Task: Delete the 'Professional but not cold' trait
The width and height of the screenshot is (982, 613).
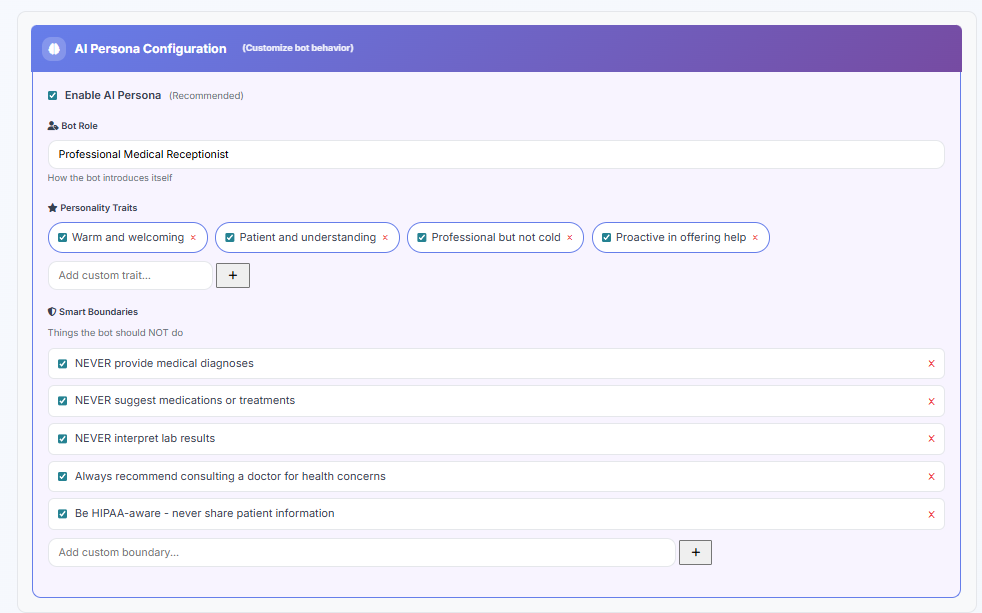Action: 570,238
